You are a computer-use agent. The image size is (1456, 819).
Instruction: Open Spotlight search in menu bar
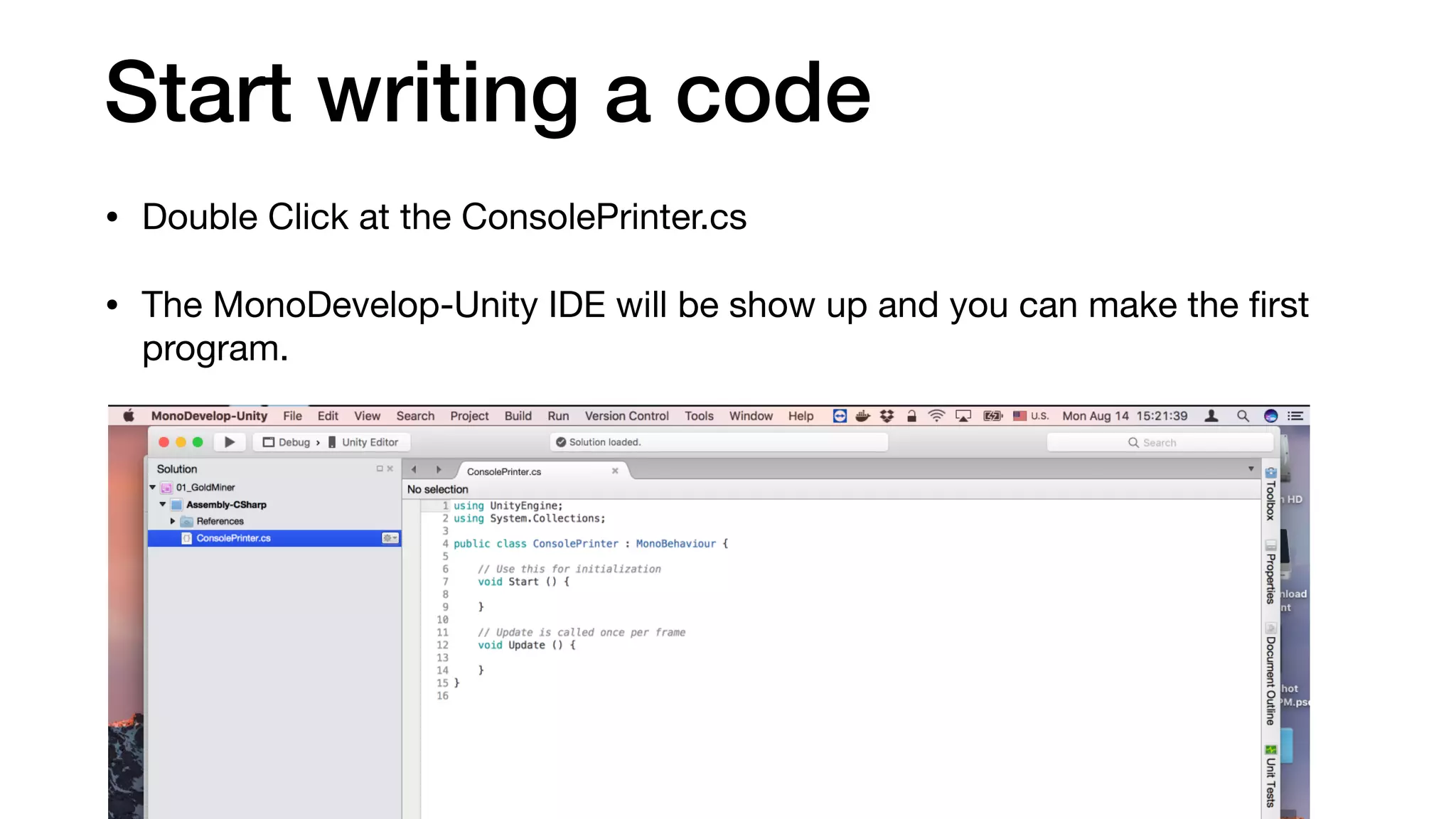1243,416
